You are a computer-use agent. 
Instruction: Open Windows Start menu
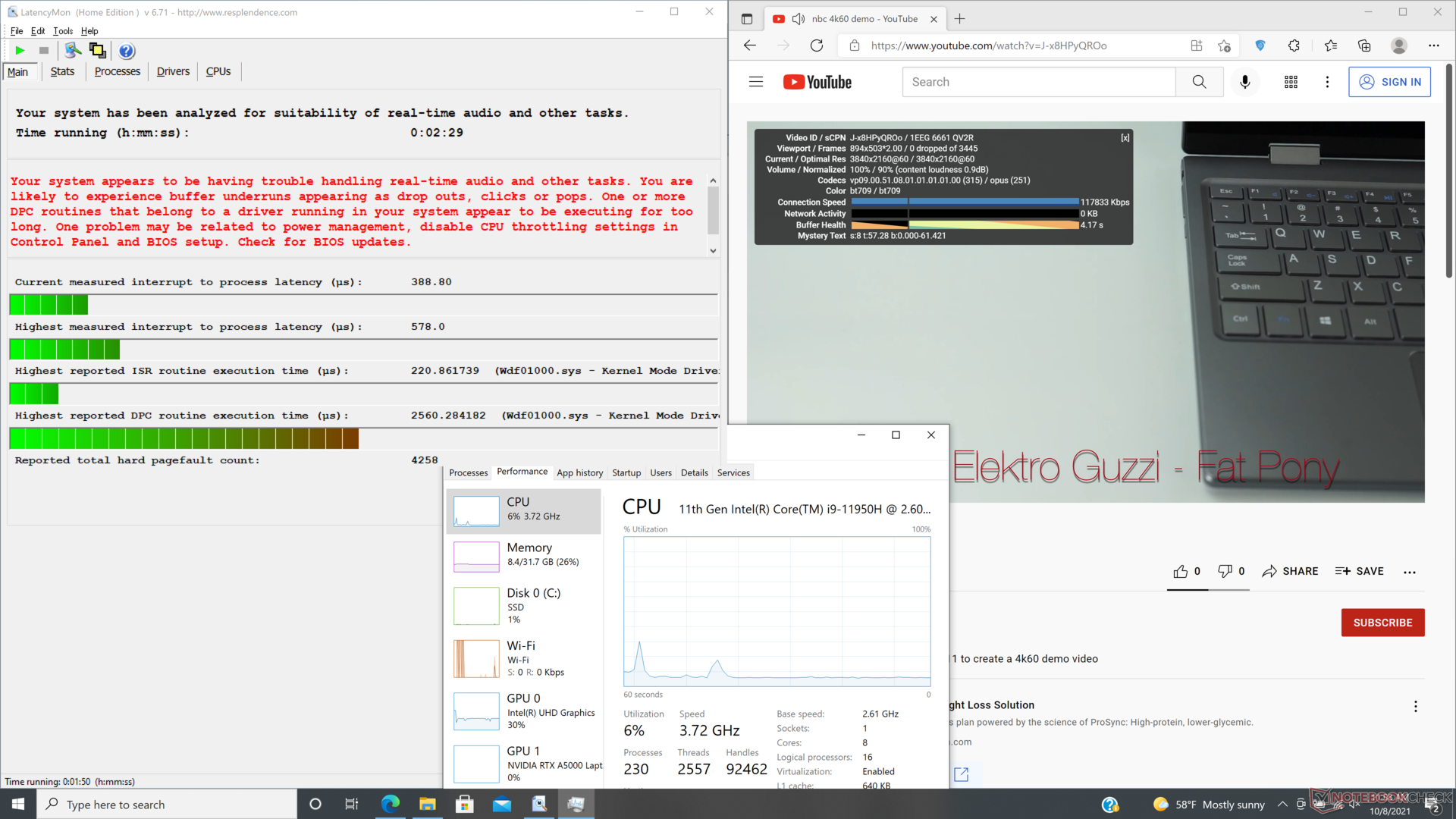coord(18,804)
